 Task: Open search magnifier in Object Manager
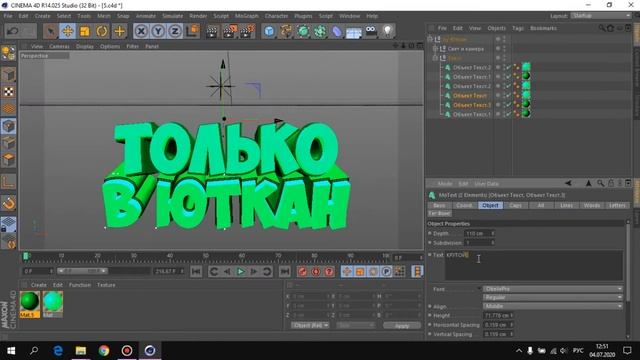click(602, 28)
